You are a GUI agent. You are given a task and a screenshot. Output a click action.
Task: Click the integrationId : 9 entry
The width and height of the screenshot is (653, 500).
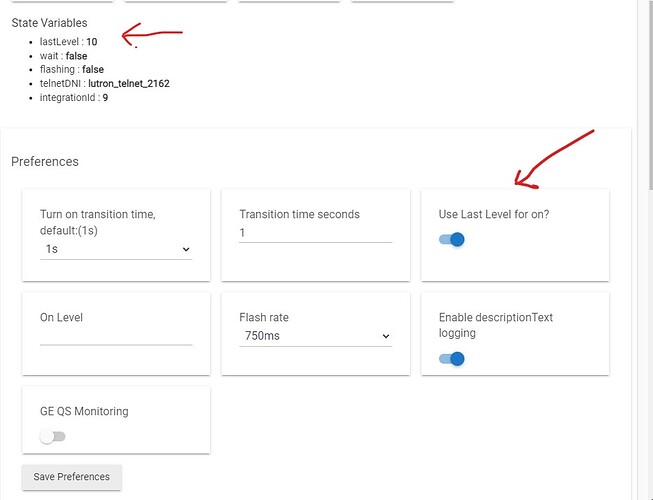(74, 98)
